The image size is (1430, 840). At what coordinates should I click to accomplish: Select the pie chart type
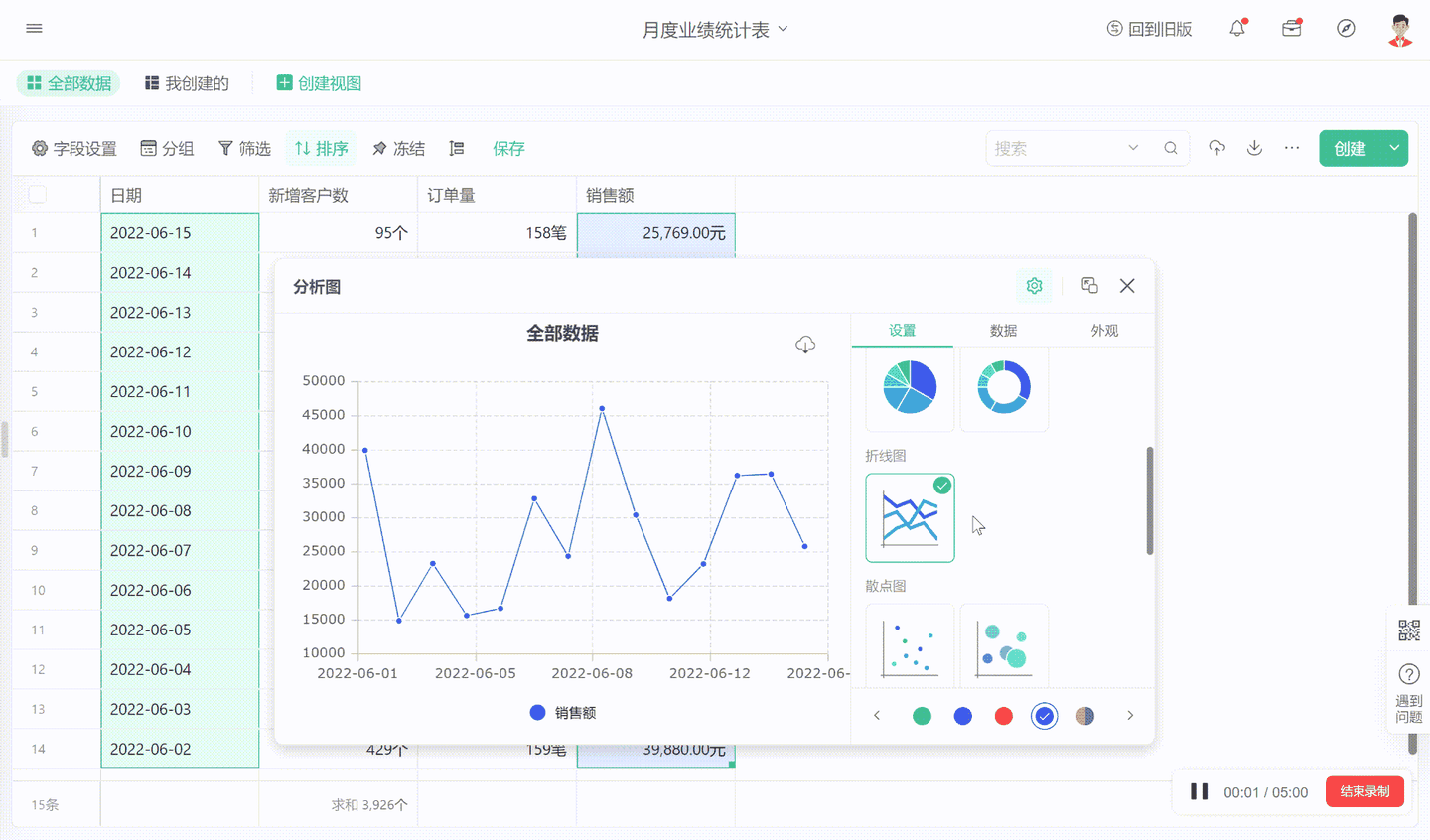[910, 387]
